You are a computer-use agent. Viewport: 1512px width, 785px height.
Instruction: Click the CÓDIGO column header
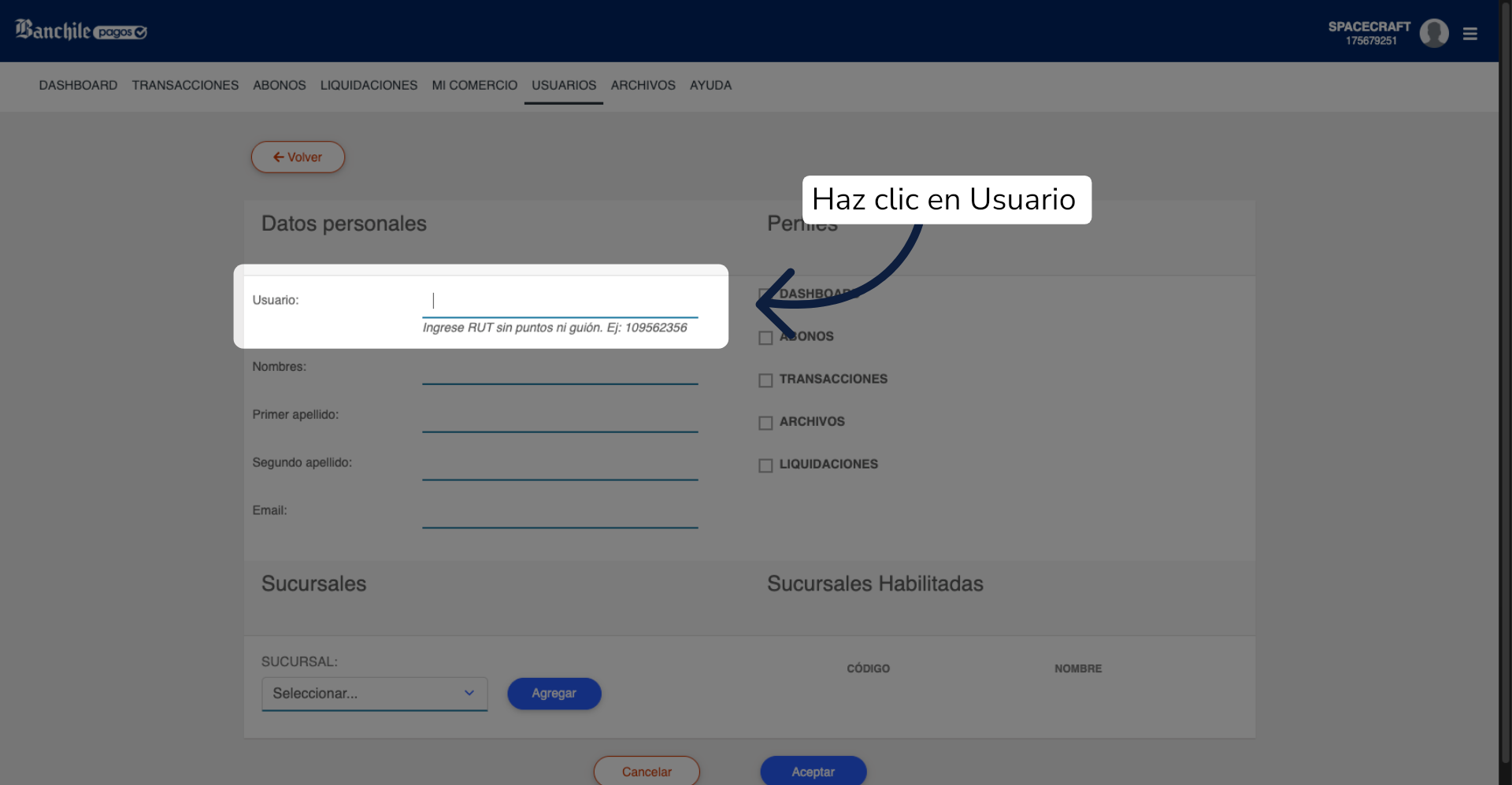click(x=869, y=668)
